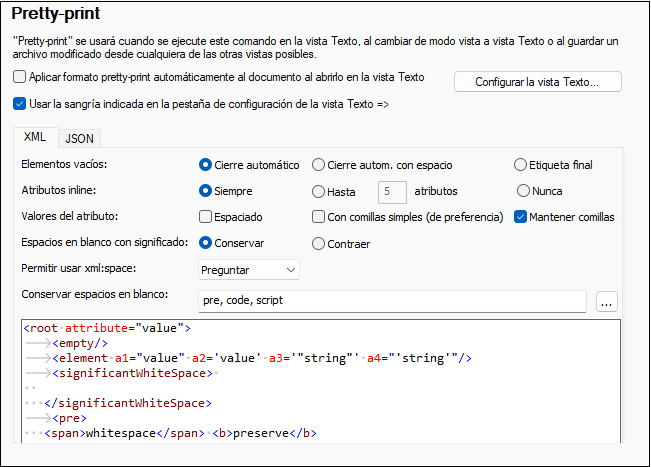Open the xml:space Preguntar dropdown
651x467 pixels.
pyautogui.click(x=249, y=269)
